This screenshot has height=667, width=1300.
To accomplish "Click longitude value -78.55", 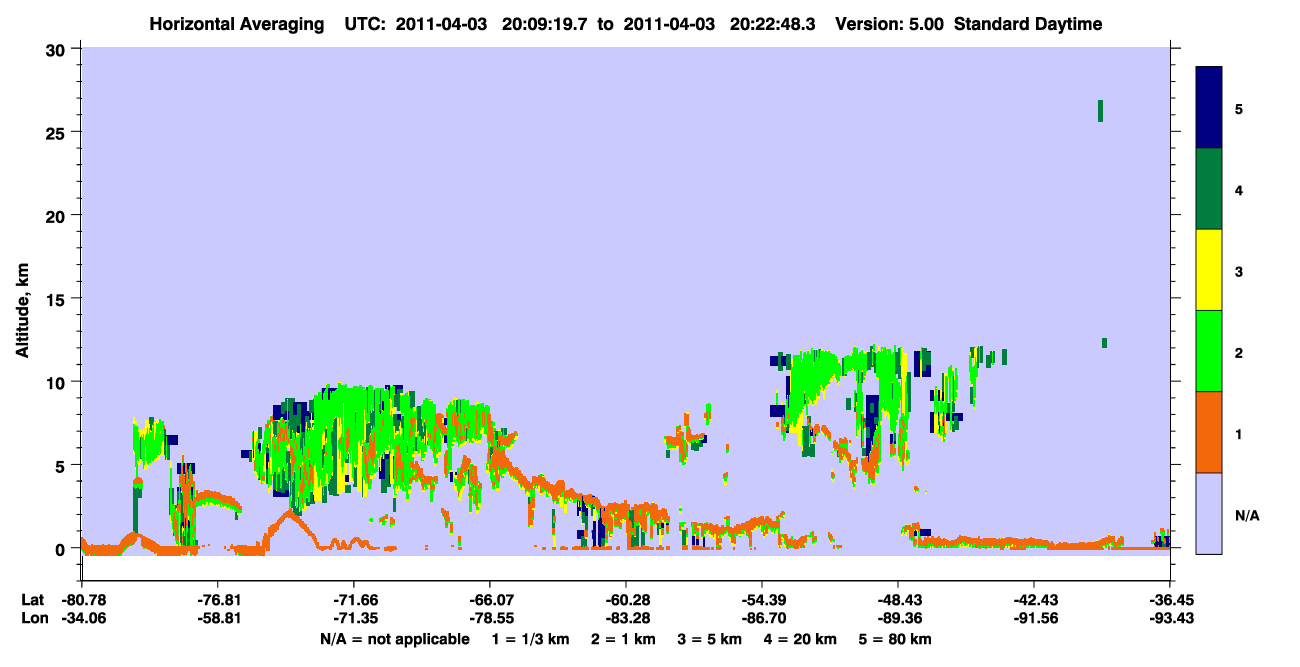I will click(x=490, y=618).
